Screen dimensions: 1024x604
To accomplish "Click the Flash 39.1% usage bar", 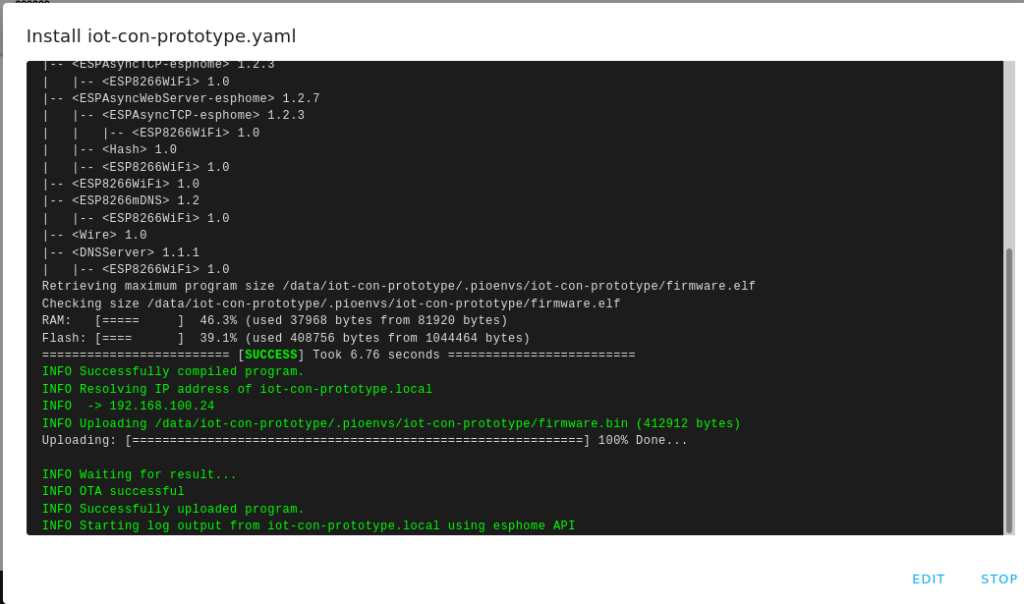I will 139,338.
